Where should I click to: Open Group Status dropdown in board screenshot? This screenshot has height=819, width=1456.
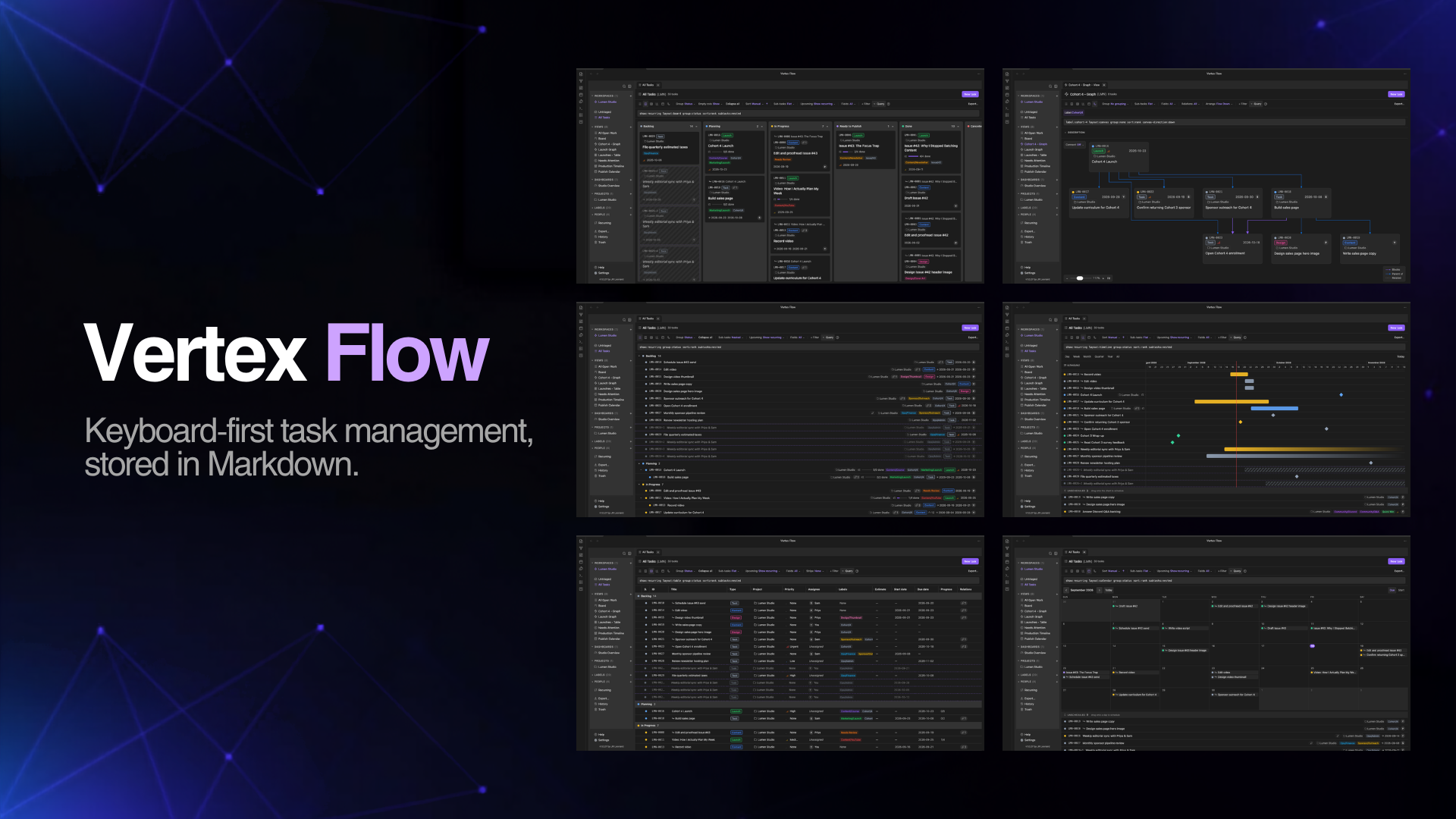(686, 104)
